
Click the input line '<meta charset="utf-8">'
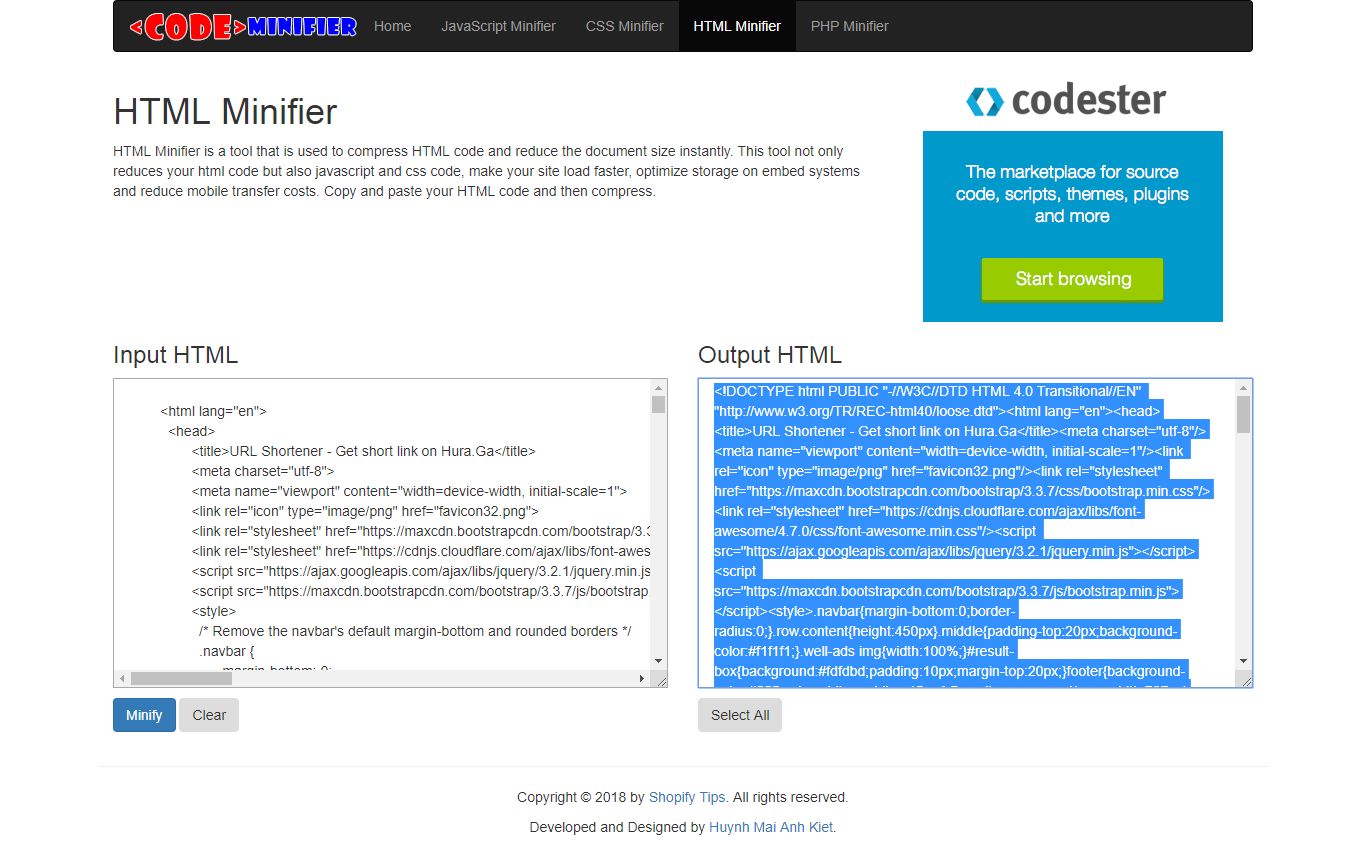[x=263, y=471]
